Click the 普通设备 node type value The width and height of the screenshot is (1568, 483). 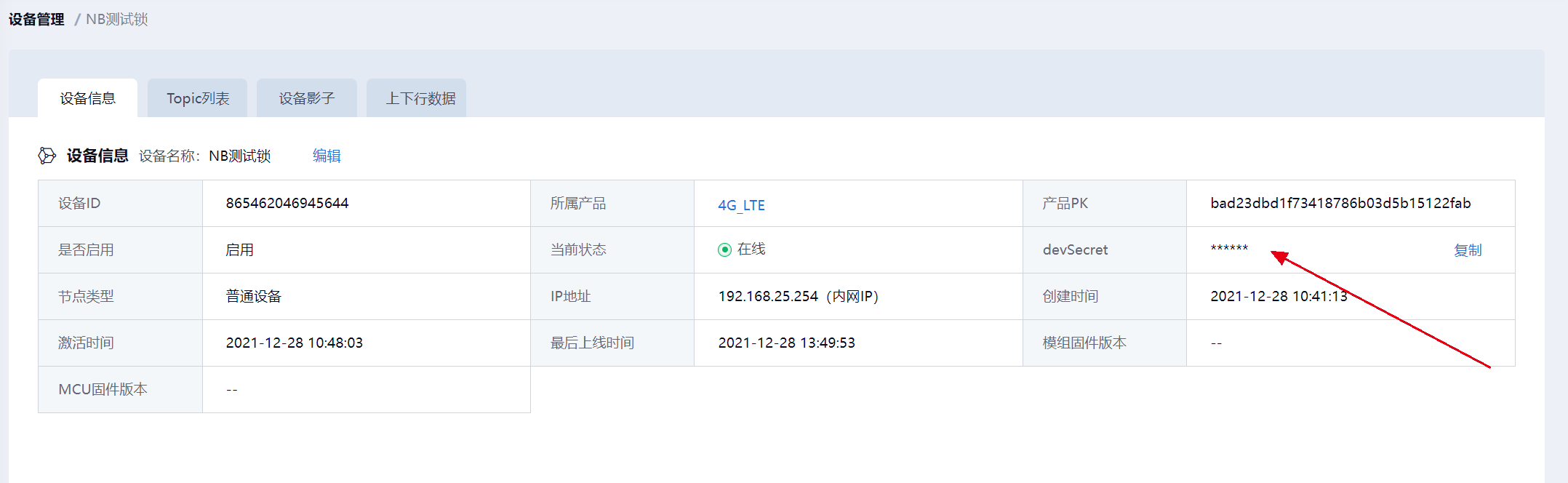254,297
